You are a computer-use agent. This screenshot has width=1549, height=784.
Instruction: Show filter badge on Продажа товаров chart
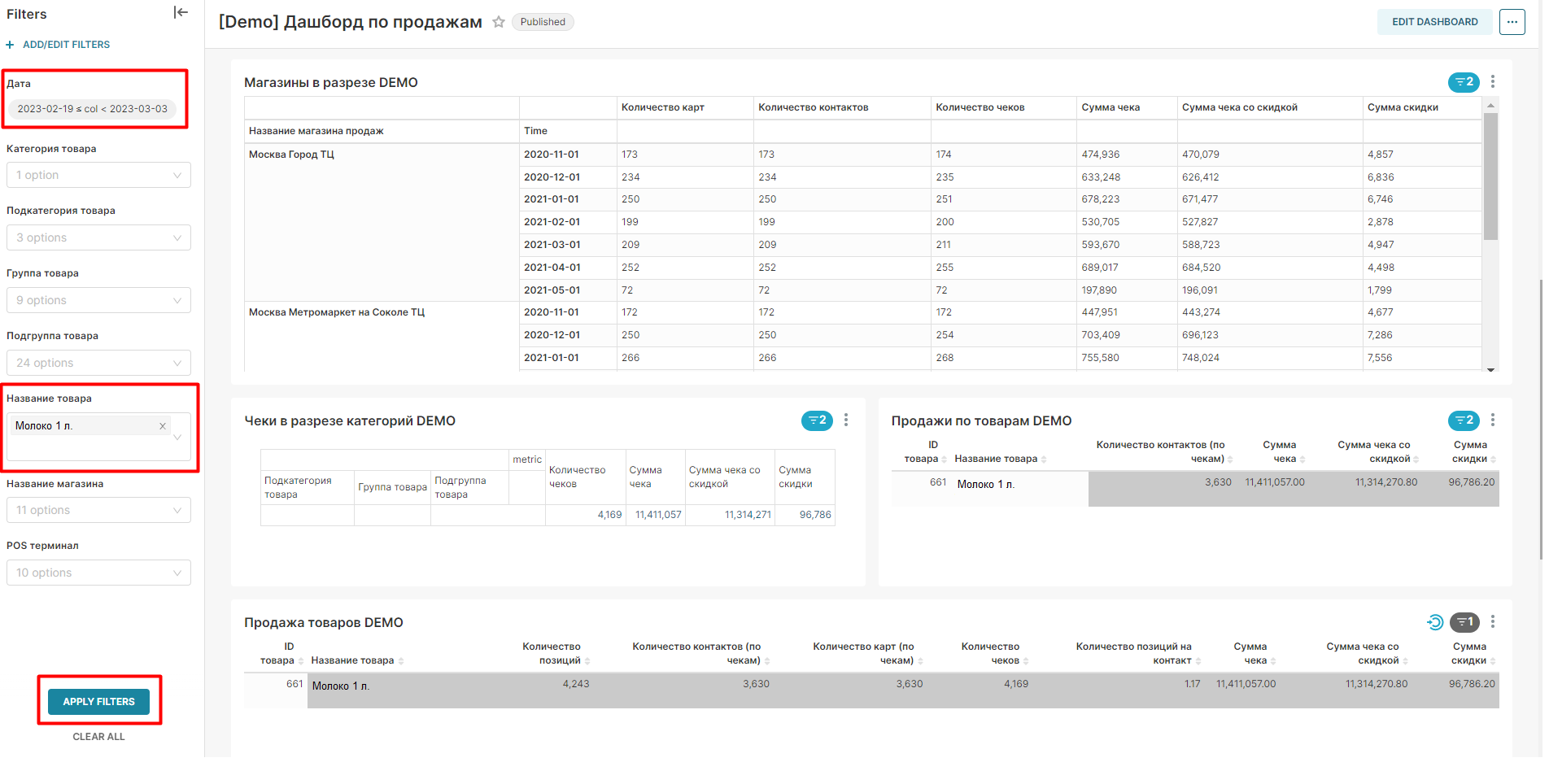point(1464,622)
